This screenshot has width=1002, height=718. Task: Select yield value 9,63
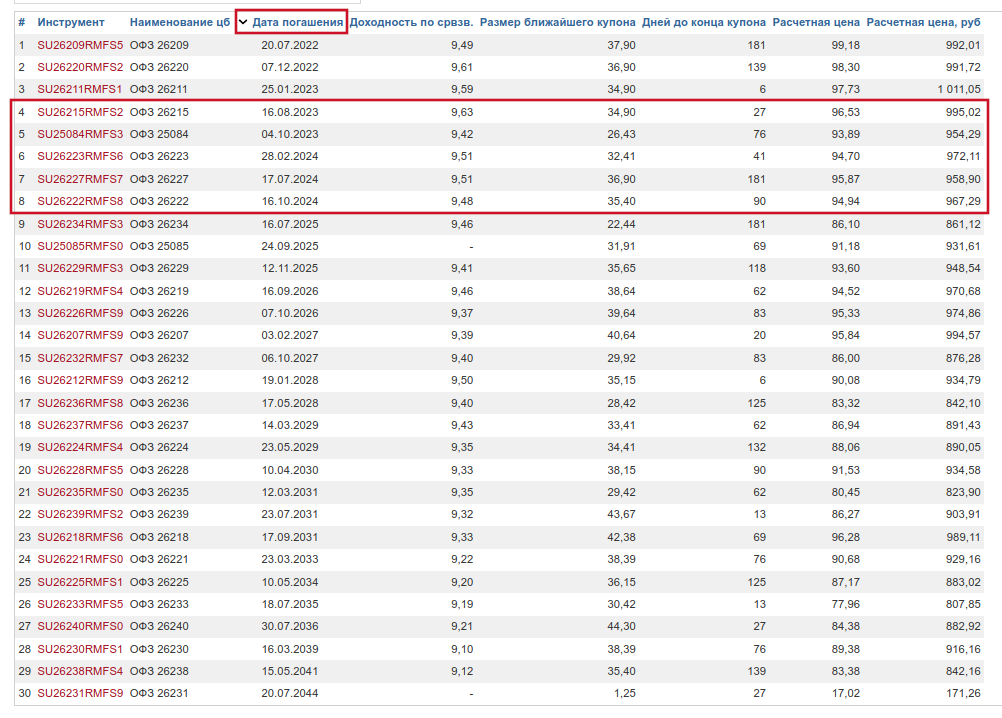coord(462,112)
